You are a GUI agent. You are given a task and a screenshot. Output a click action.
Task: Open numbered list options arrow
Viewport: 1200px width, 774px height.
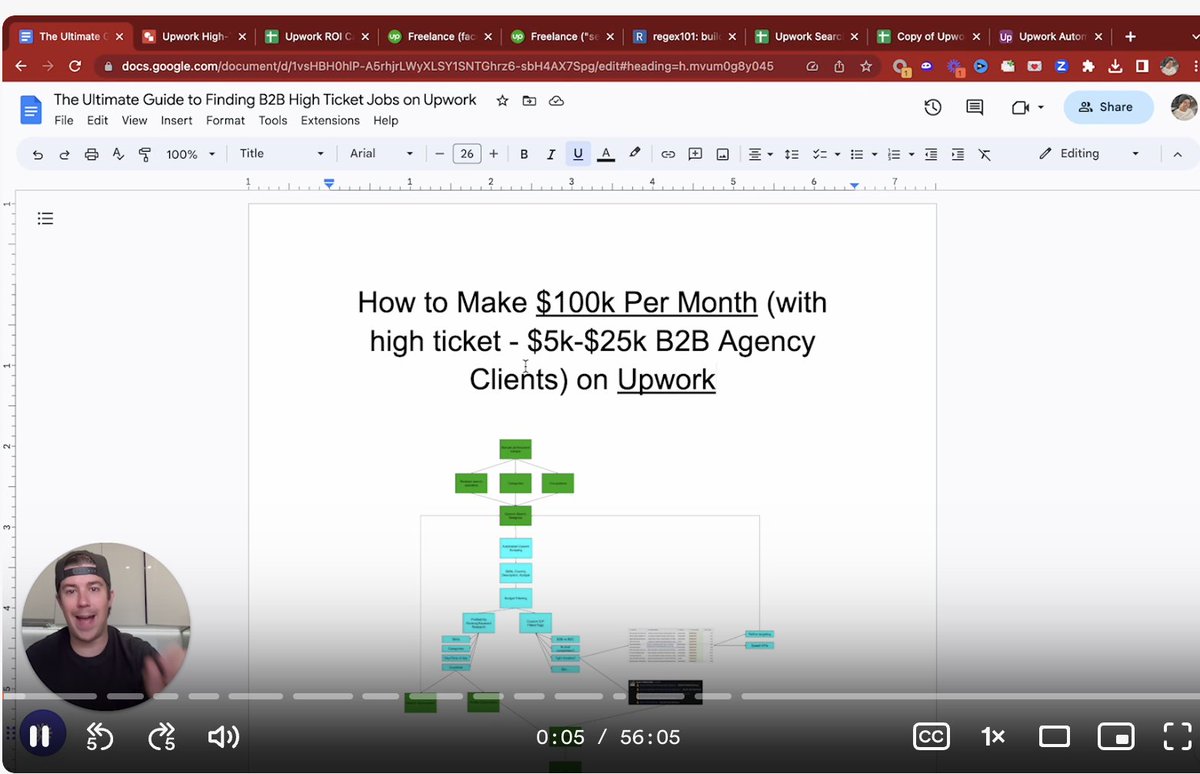tap(912, 154)
